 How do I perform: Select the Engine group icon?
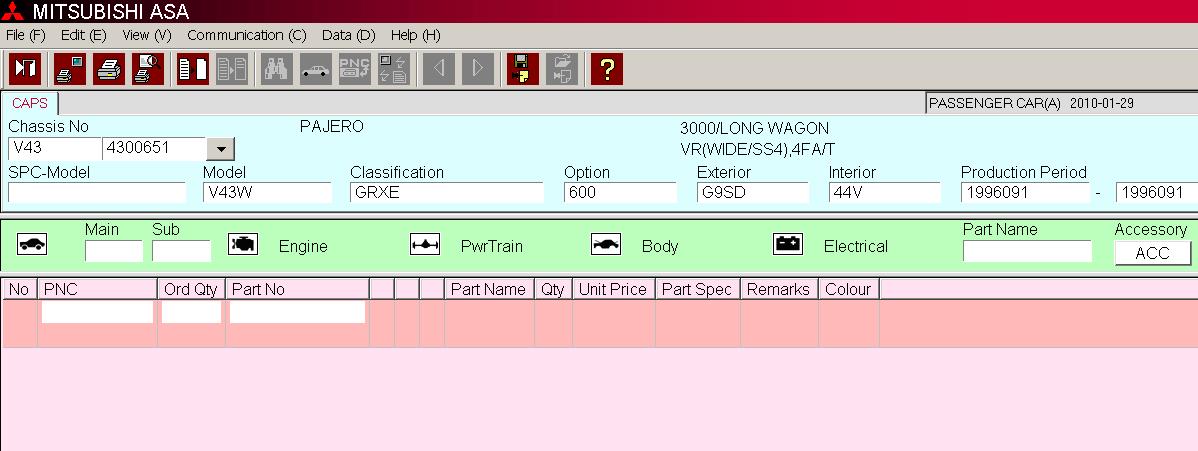click(243, 245)
